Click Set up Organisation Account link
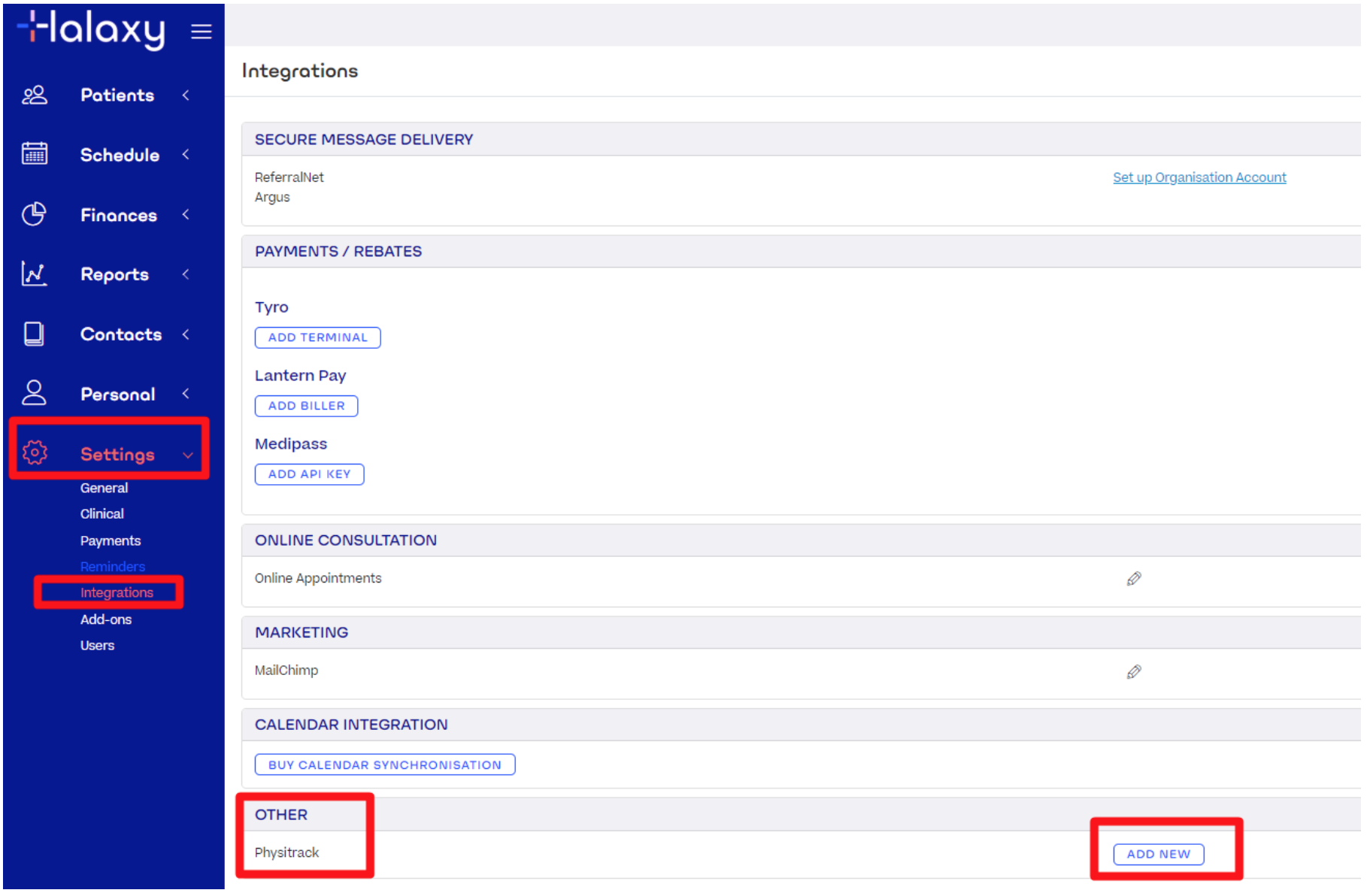Image resolution: width=1367 pixels, height=896 pixels. (x=1199, y=177)
